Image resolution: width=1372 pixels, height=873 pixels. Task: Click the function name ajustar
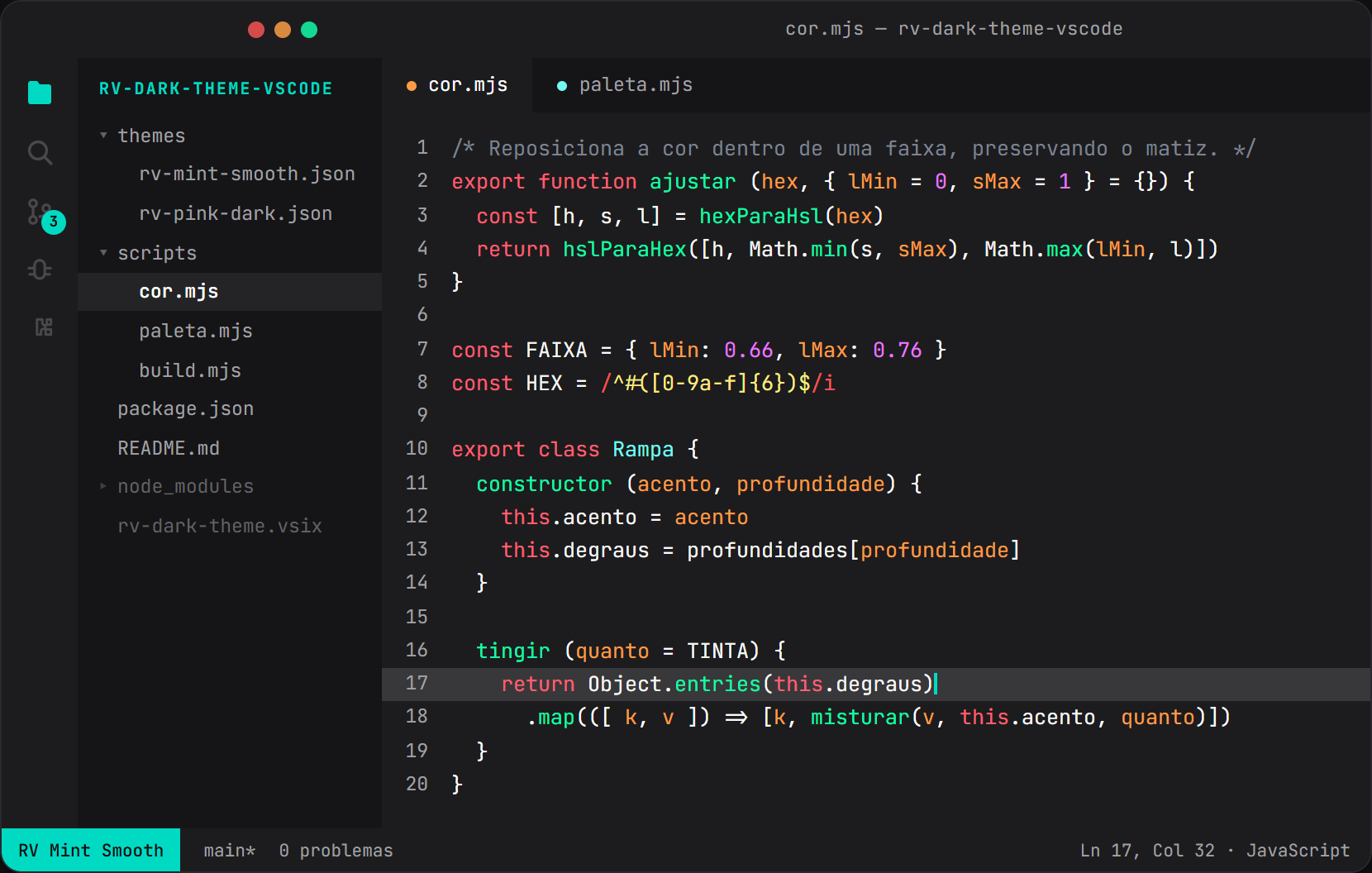[693, 182]
